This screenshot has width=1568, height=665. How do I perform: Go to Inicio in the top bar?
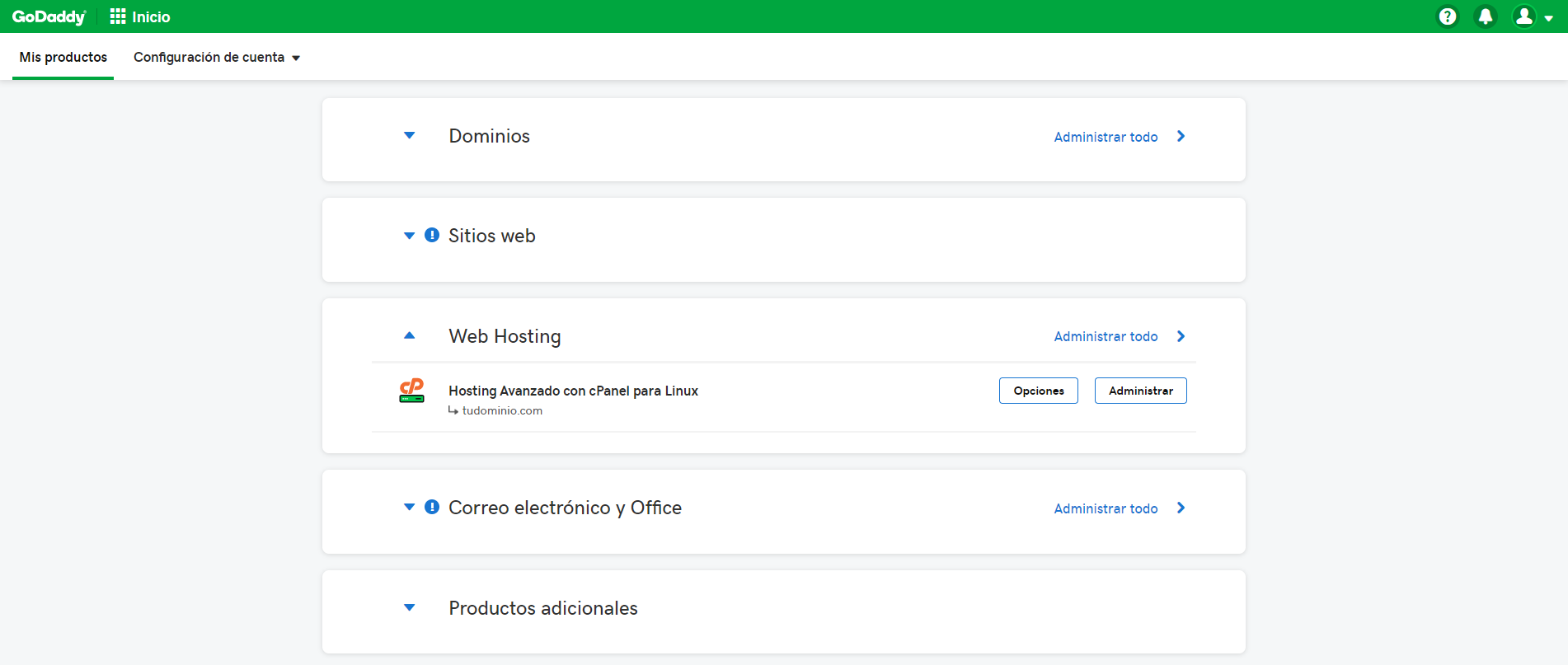click(151, 16)
